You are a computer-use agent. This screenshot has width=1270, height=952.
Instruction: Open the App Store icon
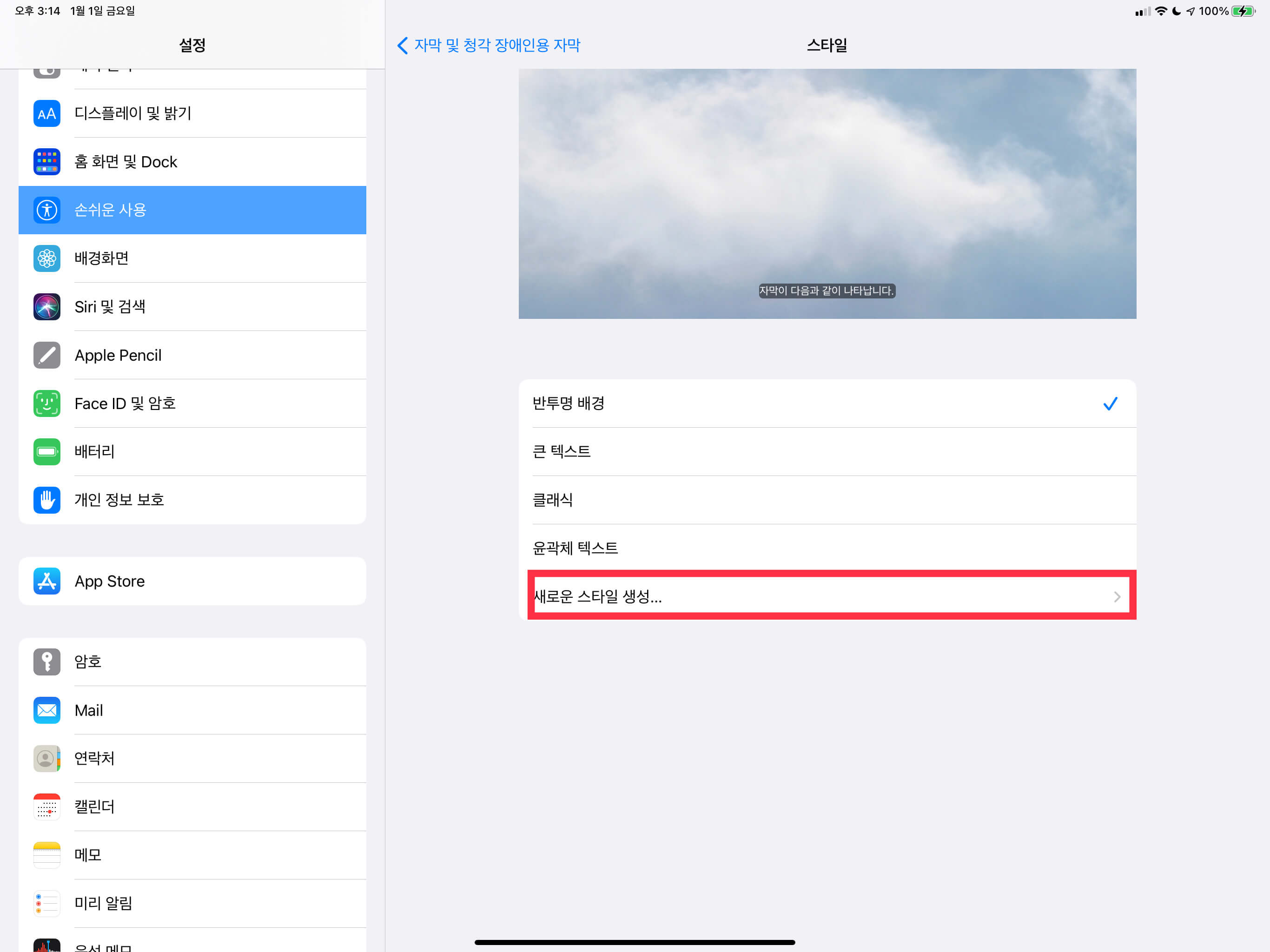(46, 581)
